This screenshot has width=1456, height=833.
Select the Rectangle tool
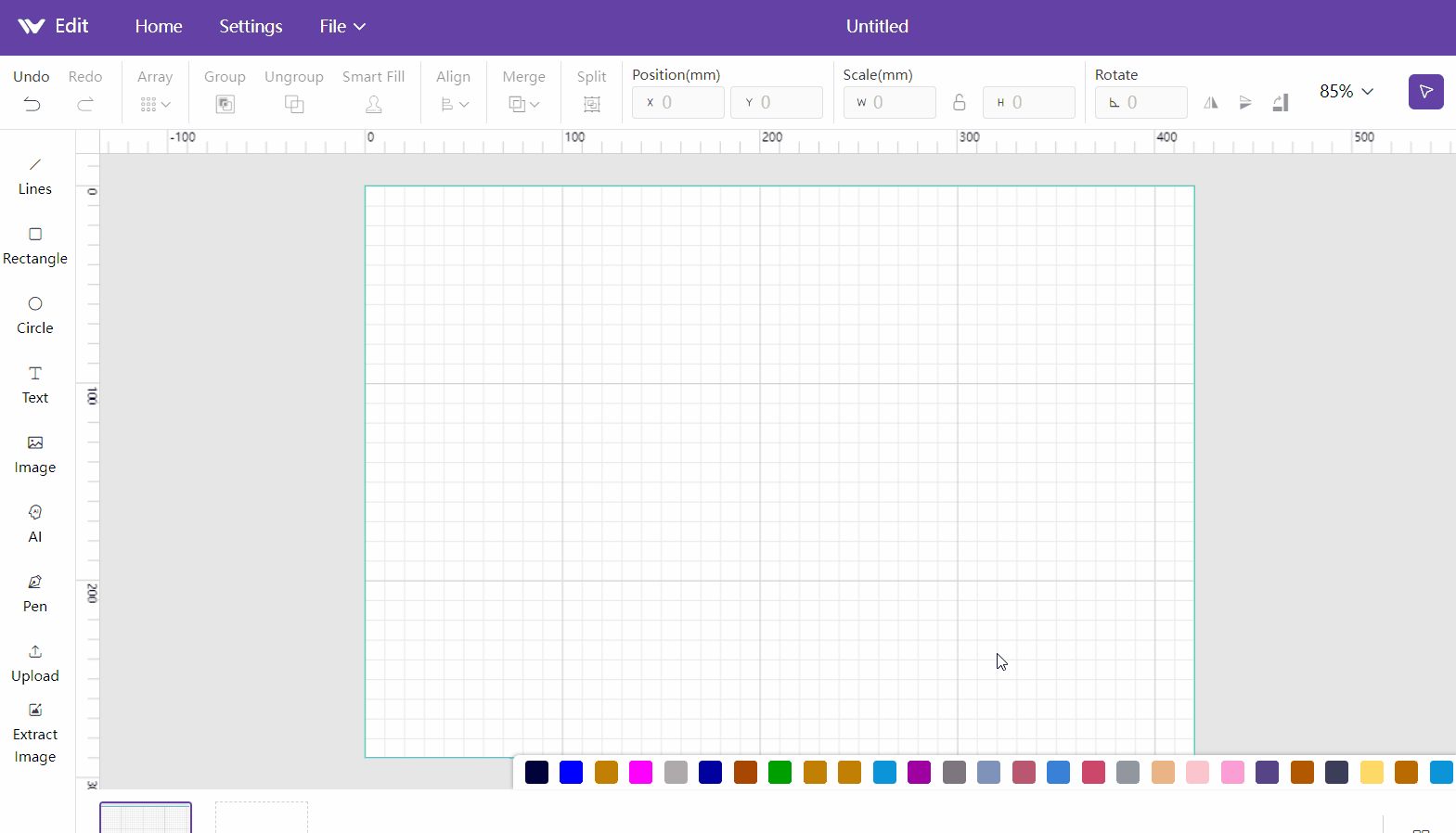(x=35, y=245)
